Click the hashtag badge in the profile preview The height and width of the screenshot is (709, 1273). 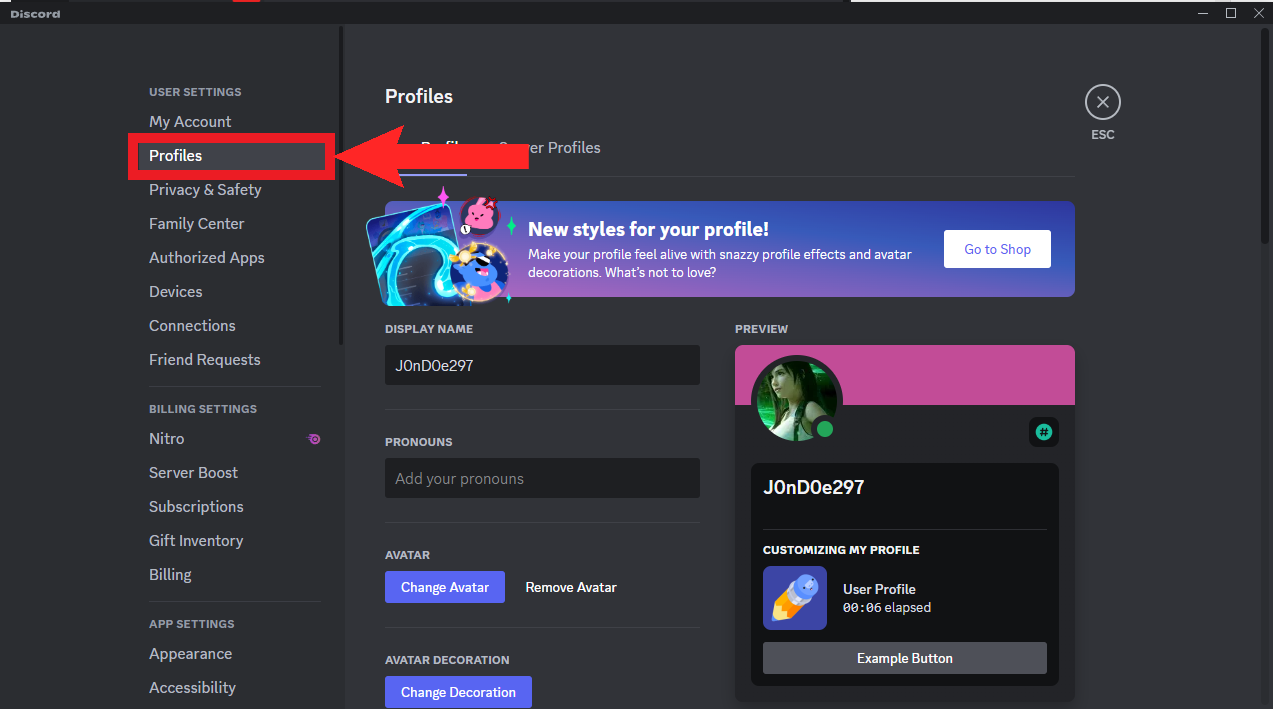point(1043,432)
